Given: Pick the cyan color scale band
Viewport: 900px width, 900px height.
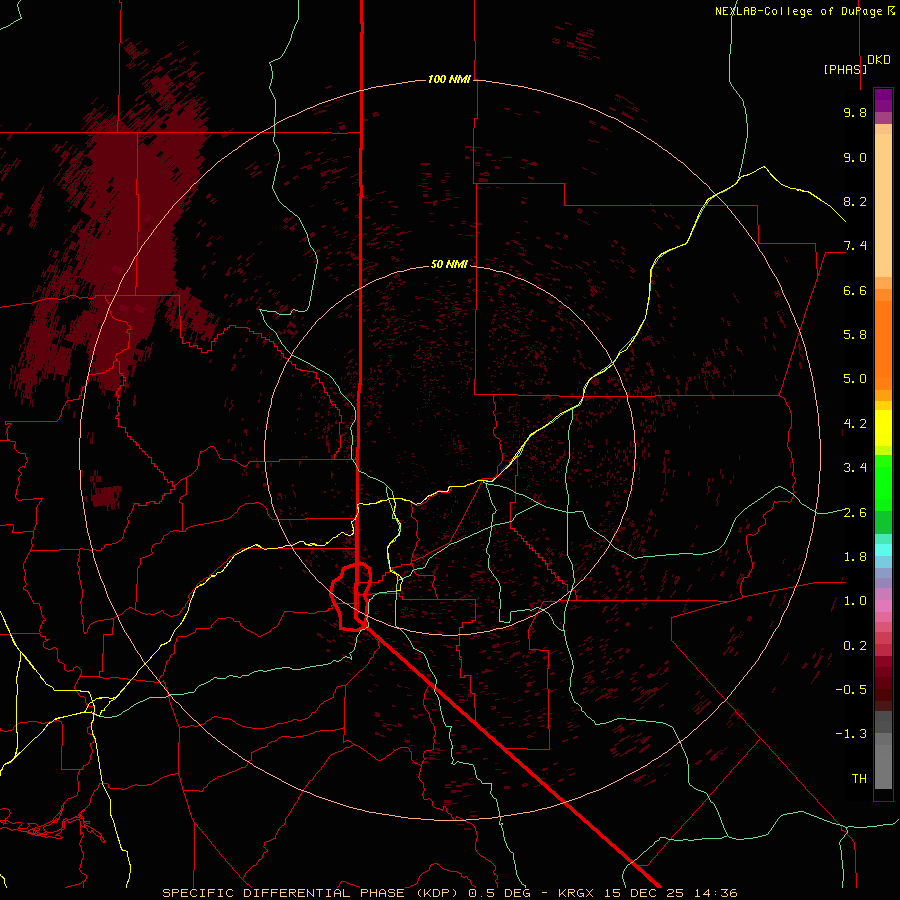Looking at the screenshot, I should [x=883, y=550].
